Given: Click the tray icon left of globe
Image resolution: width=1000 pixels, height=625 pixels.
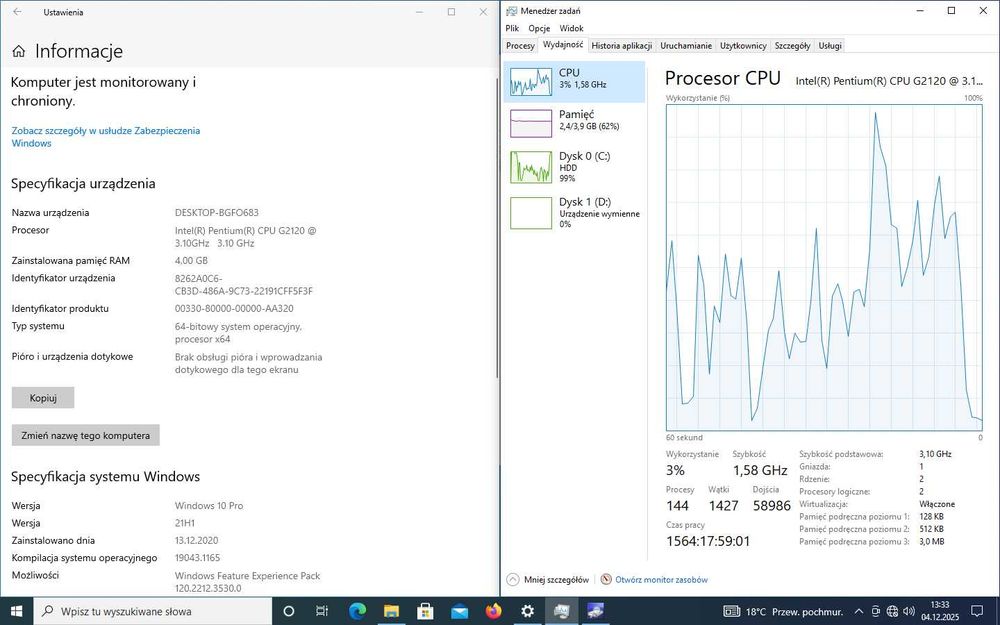Looking at the screenshot, I should [x=876, y=612].
